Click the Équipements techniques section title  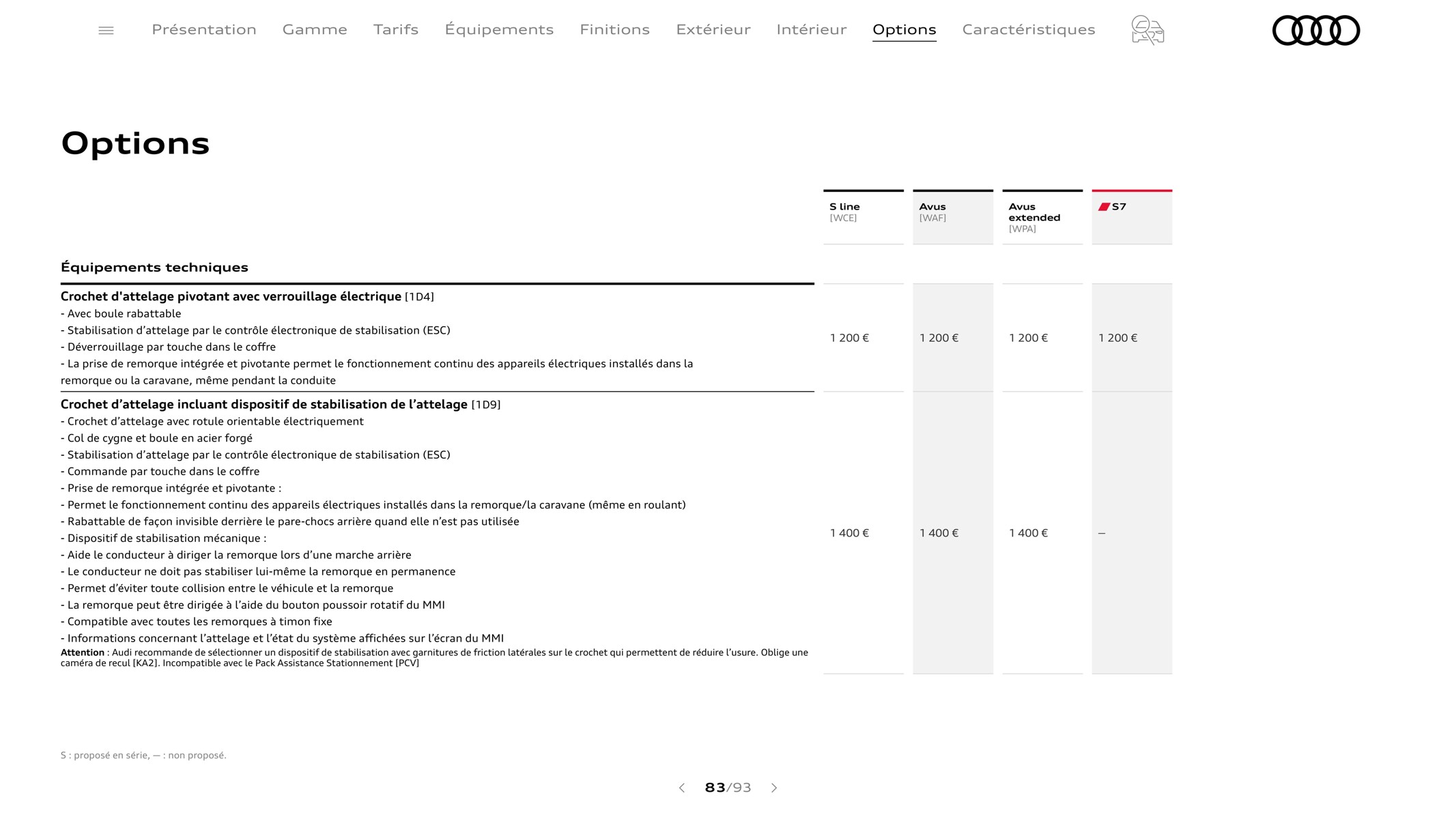coord(154,268)
